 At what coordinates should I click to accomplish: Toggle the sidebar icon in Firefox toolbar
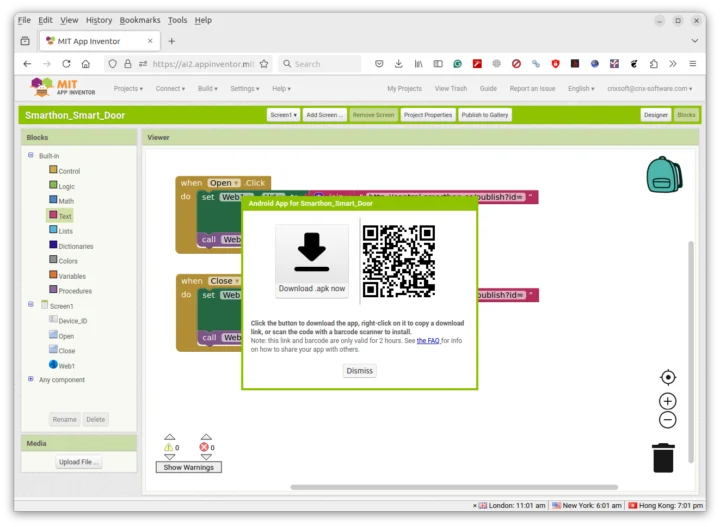(x=438, y=64)
